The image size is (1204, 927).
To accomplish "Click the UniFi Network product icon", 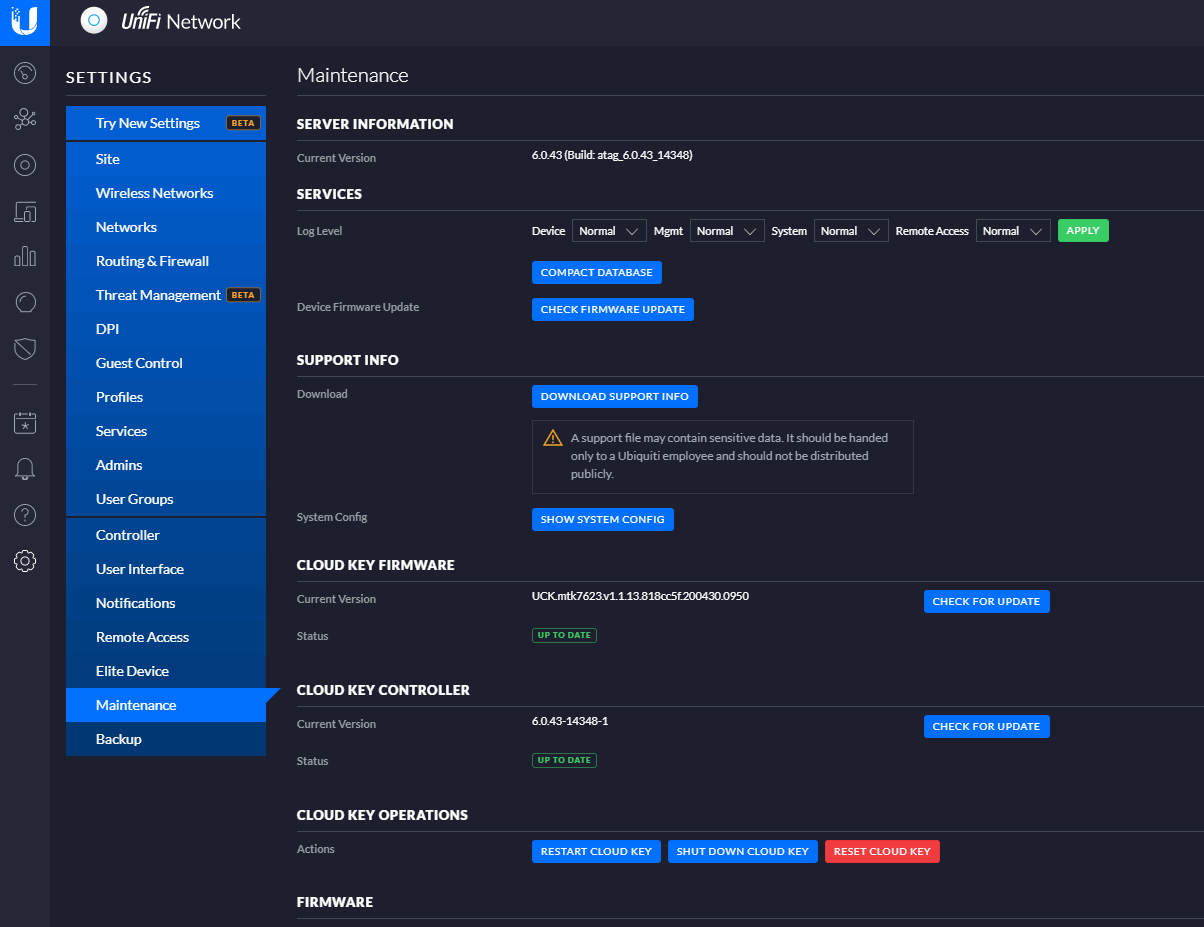I will [94, 21].
